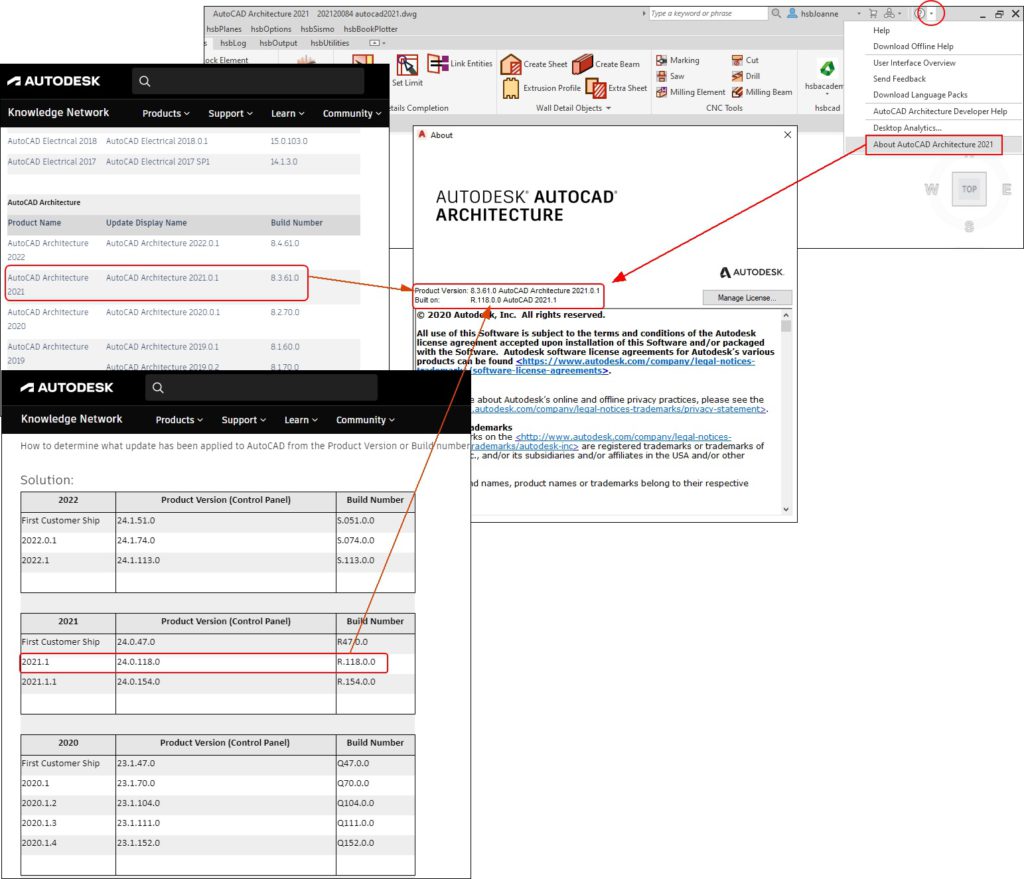Image resolution: width=1024 pixels, height=879 pixels.
Task: Choose About AutoCAD Architecture 2021 entry
Action: click(x=933, y=144)
